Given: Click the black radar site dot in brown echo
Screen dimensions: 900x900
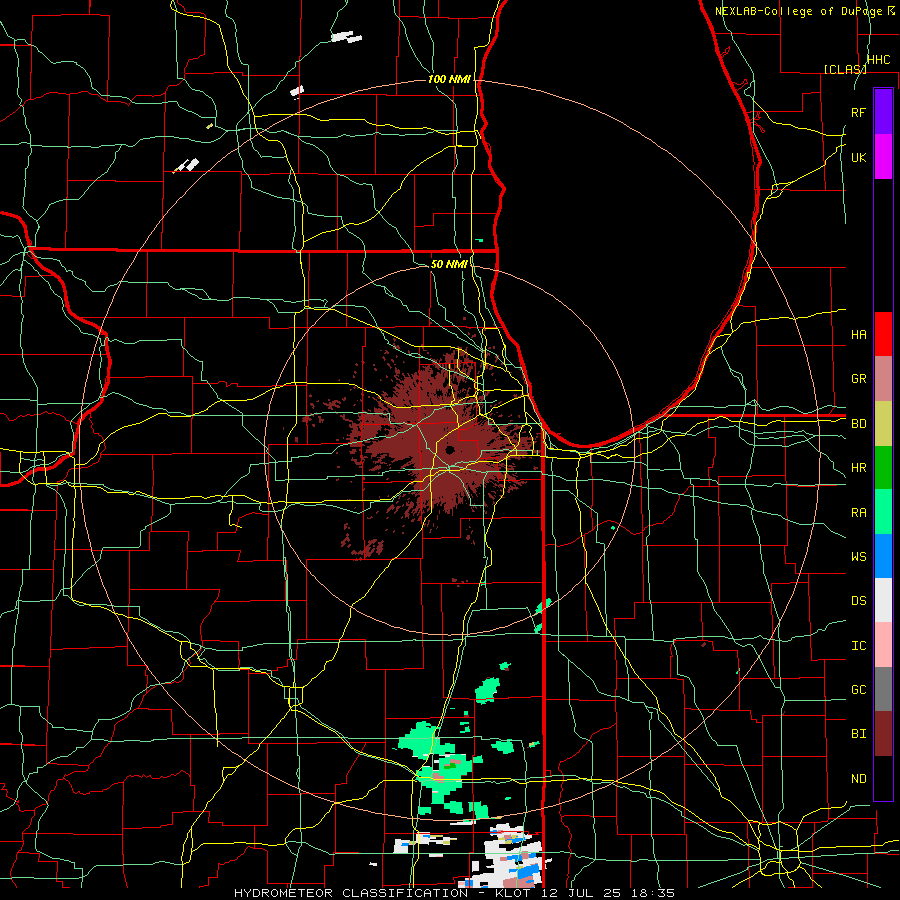Looking at the screenshot, I should (449, 449).
